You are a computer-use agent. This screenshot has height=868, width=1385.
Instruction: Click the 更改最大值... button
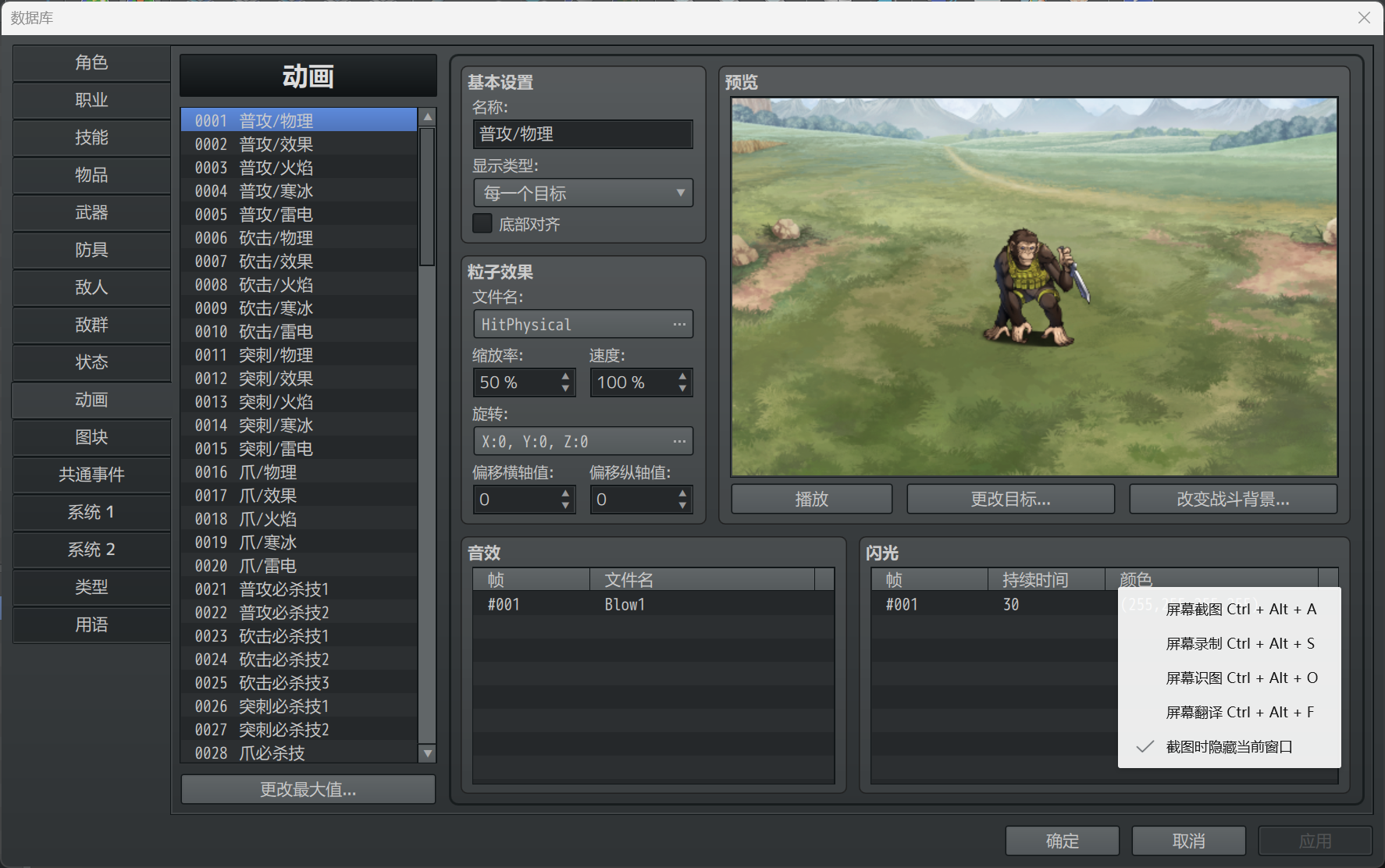point(308,789)
